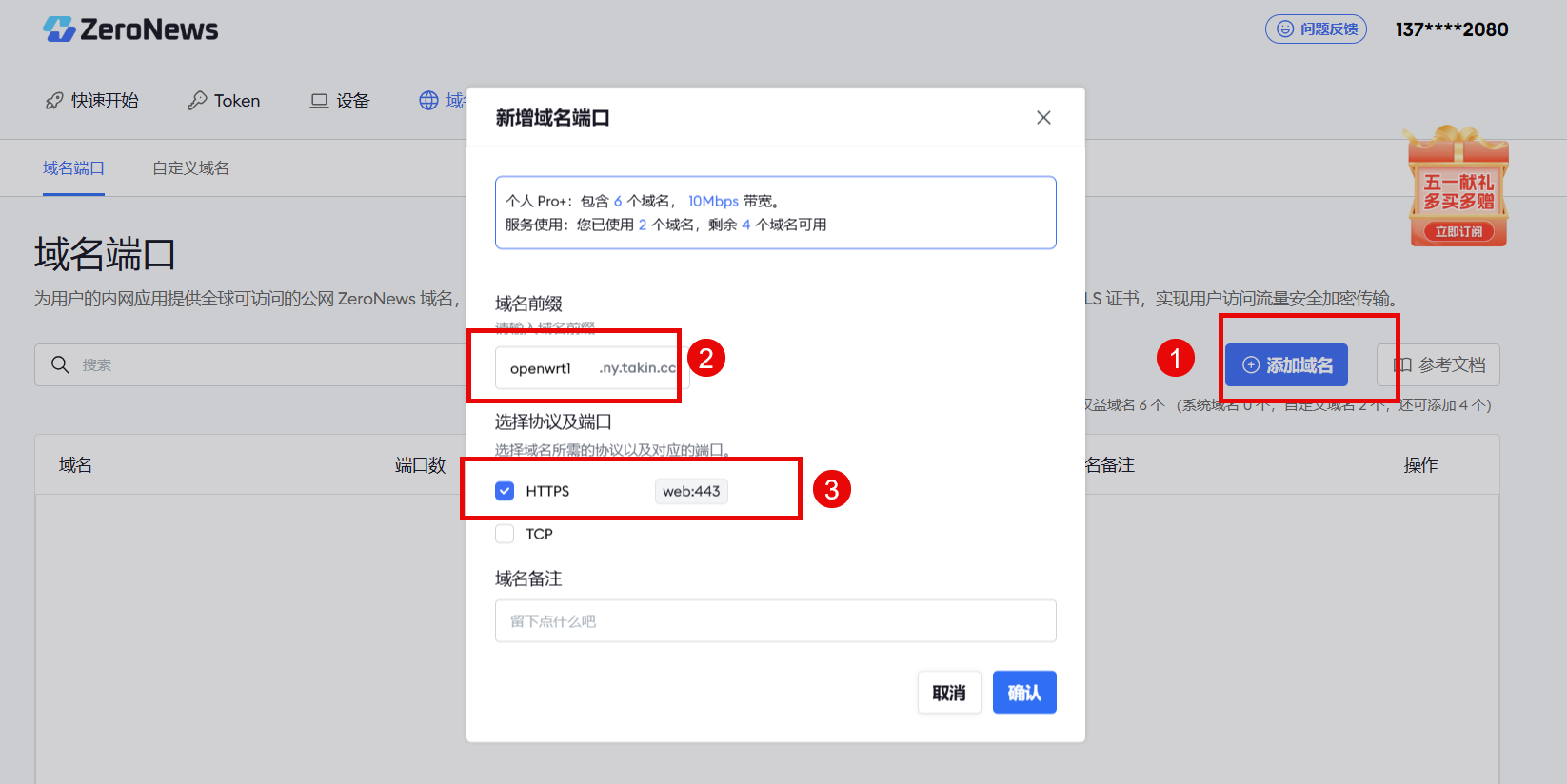Click the 端口数 column header

click(420, 465)
